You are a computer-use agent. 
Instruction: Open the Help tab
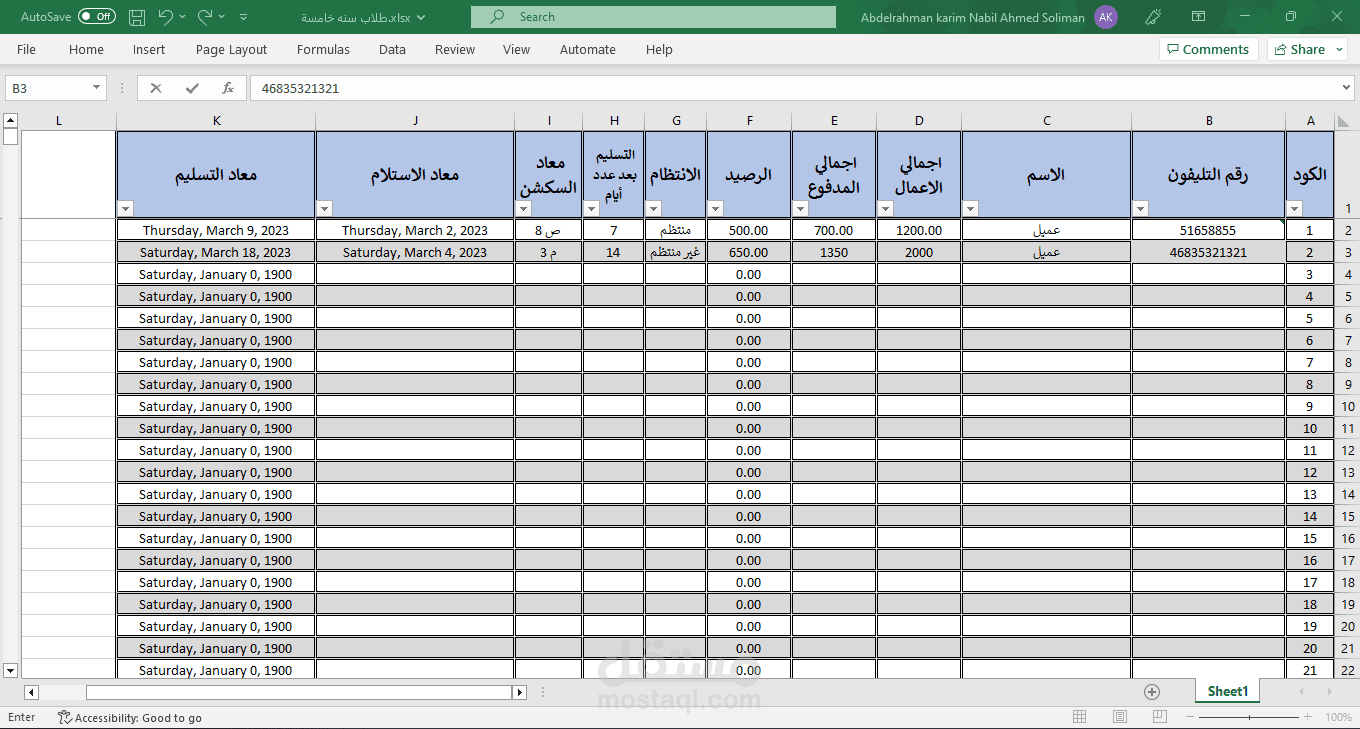coord(659,49)
